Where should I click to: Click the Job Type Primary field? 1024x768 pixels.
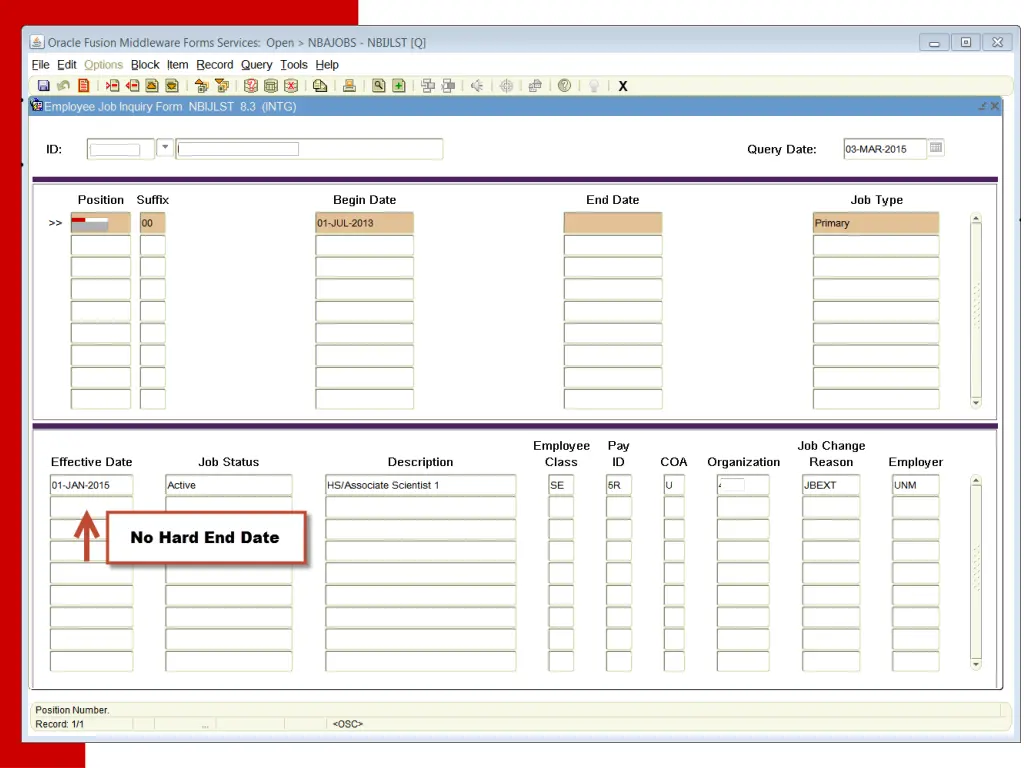(x=876, y=223)
